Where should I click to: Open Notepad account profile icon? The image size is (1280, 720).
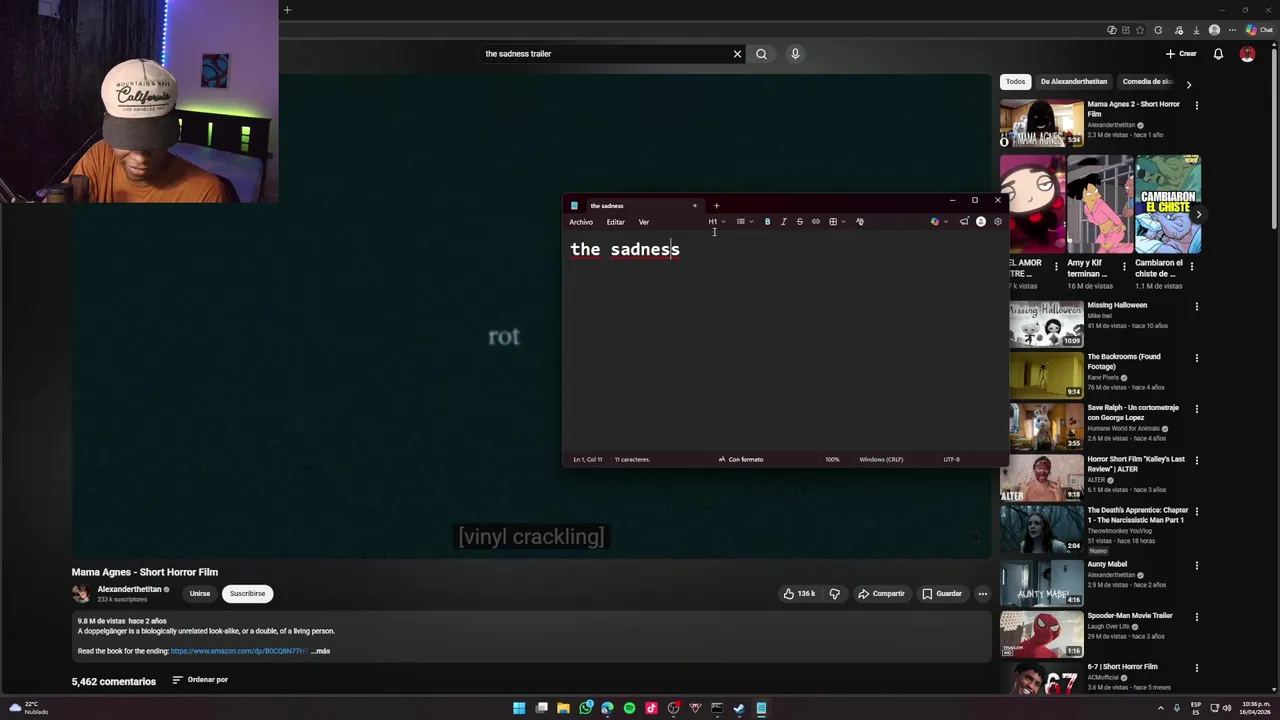[x=980, y=222]
